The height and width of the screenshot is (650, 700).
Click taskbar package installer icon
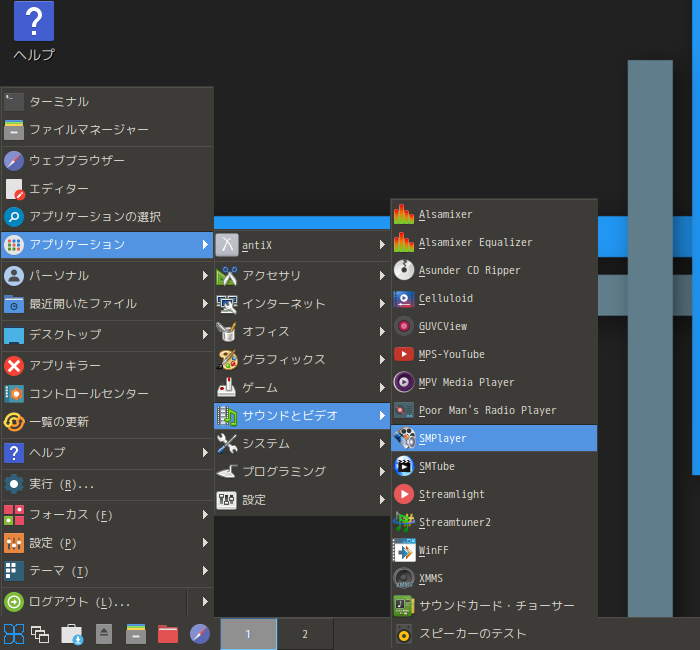pyautogui.click(x=72, y=634)
